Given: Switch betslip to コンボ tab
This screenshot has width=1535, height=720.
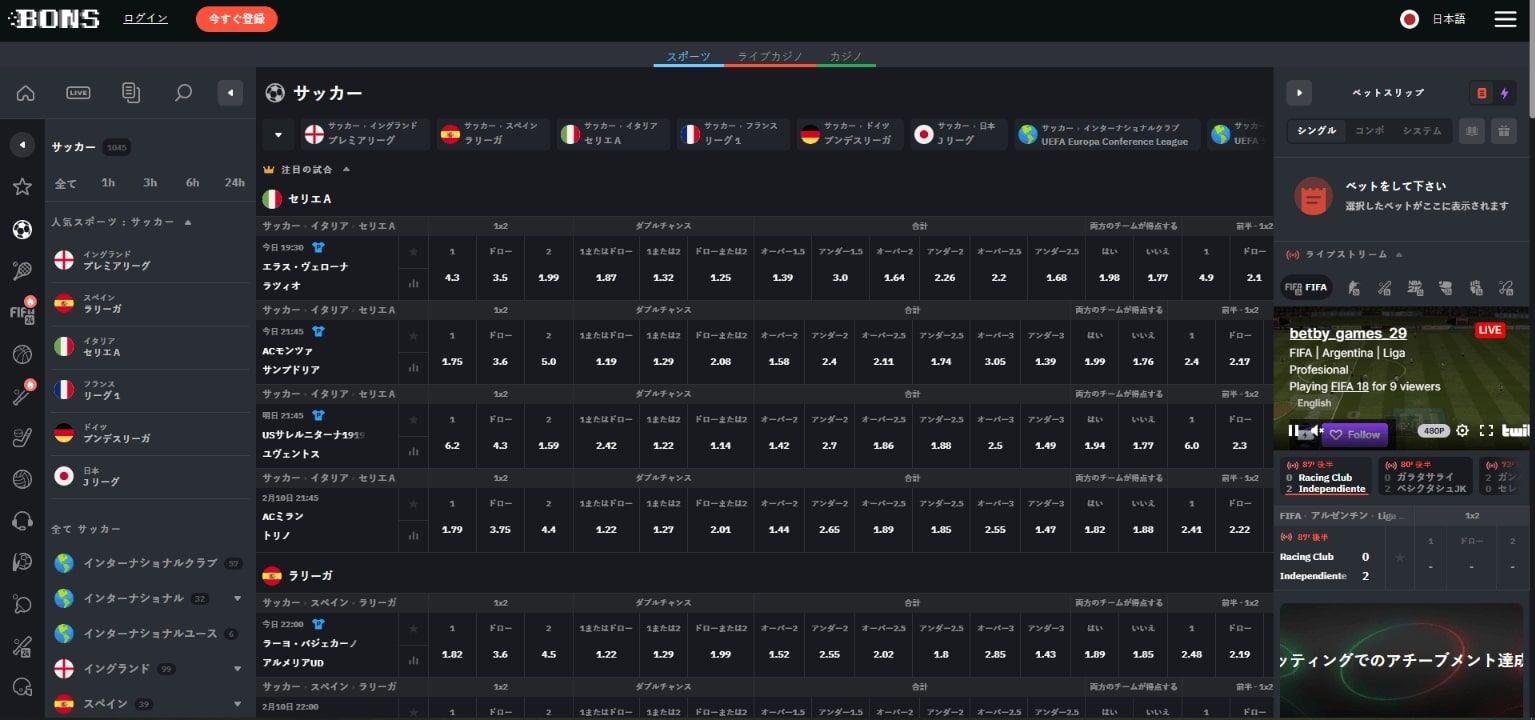Looking at the screenshot, I should (1369, 131).
